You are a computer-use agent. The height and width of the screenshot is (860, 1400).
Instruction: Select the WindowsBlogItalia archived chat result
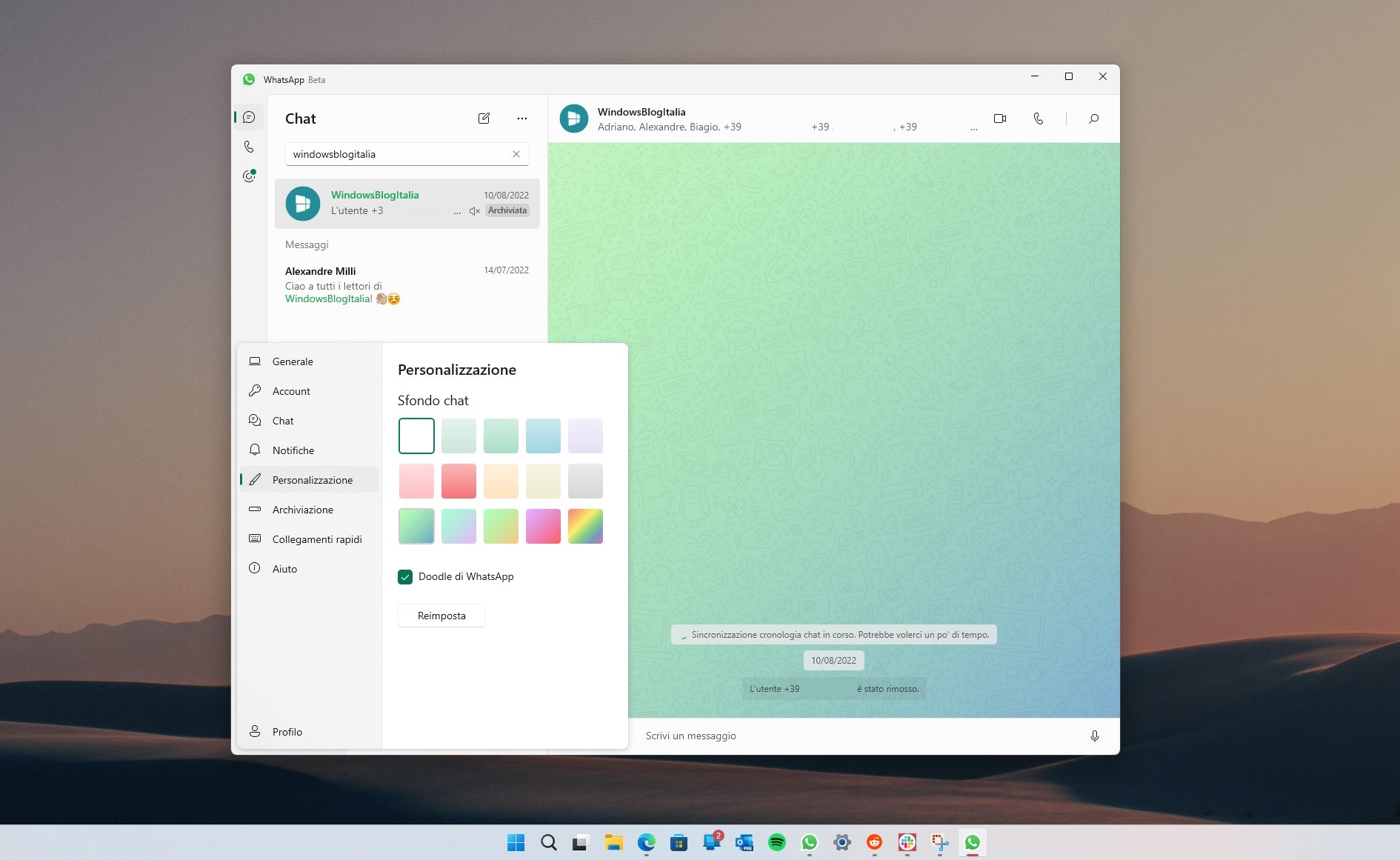(x=407, y=203)
